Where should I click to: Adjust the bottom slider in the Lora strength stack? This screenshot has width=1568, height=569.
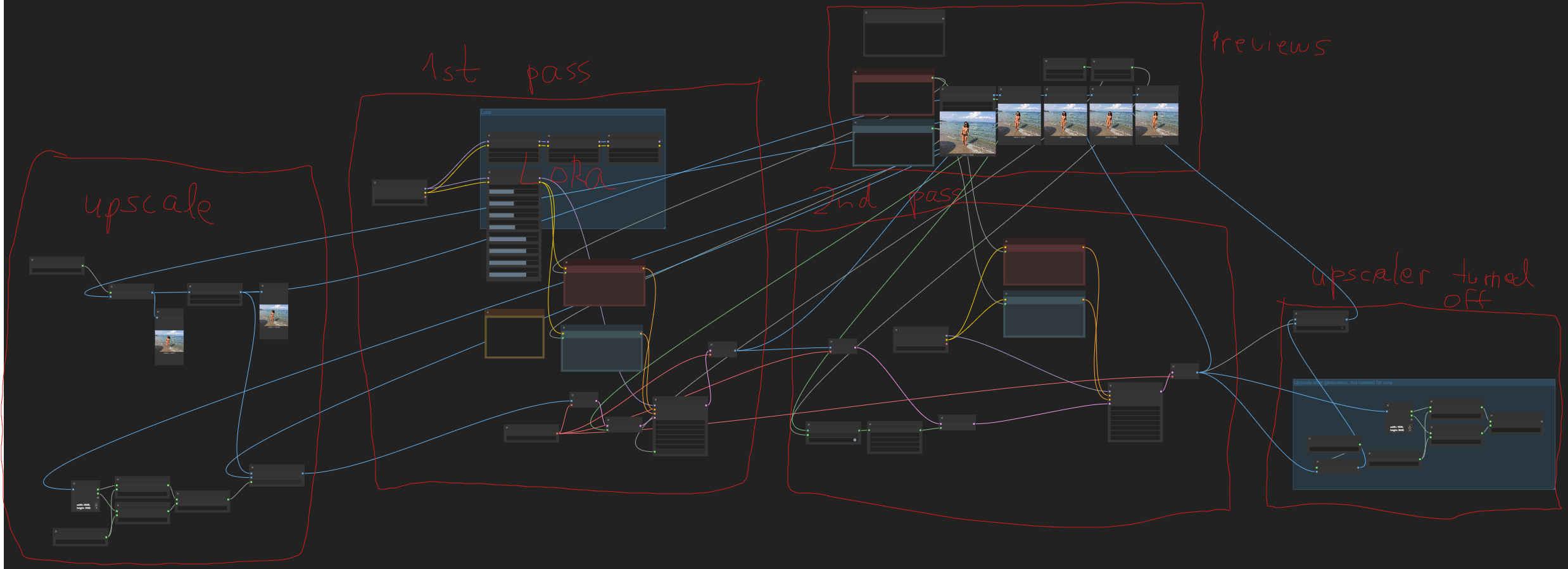(514, 275)
